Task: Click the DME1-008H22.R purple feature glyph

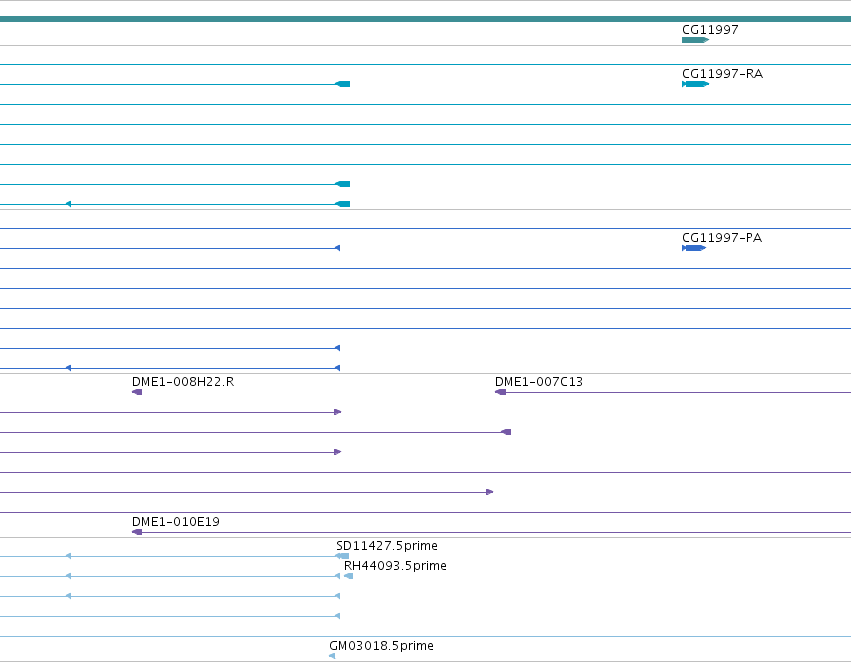Action: (x=137, y=392)
